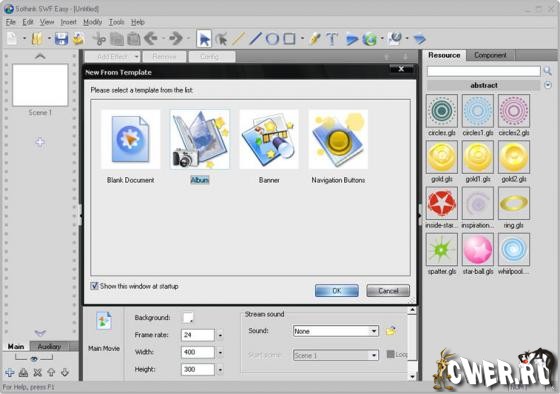Screen dimensions: 560x394
Task: Click the browse sound folder icon
Action: tap(391, 331)
